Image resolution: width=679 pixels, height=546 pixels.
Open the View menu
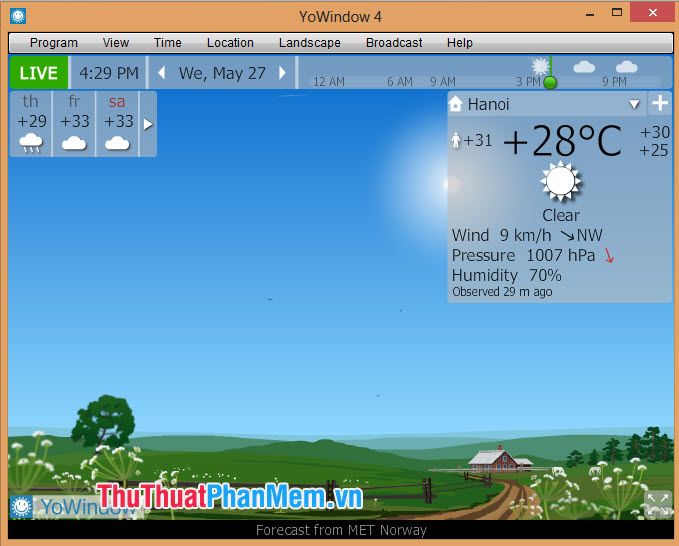116,43
